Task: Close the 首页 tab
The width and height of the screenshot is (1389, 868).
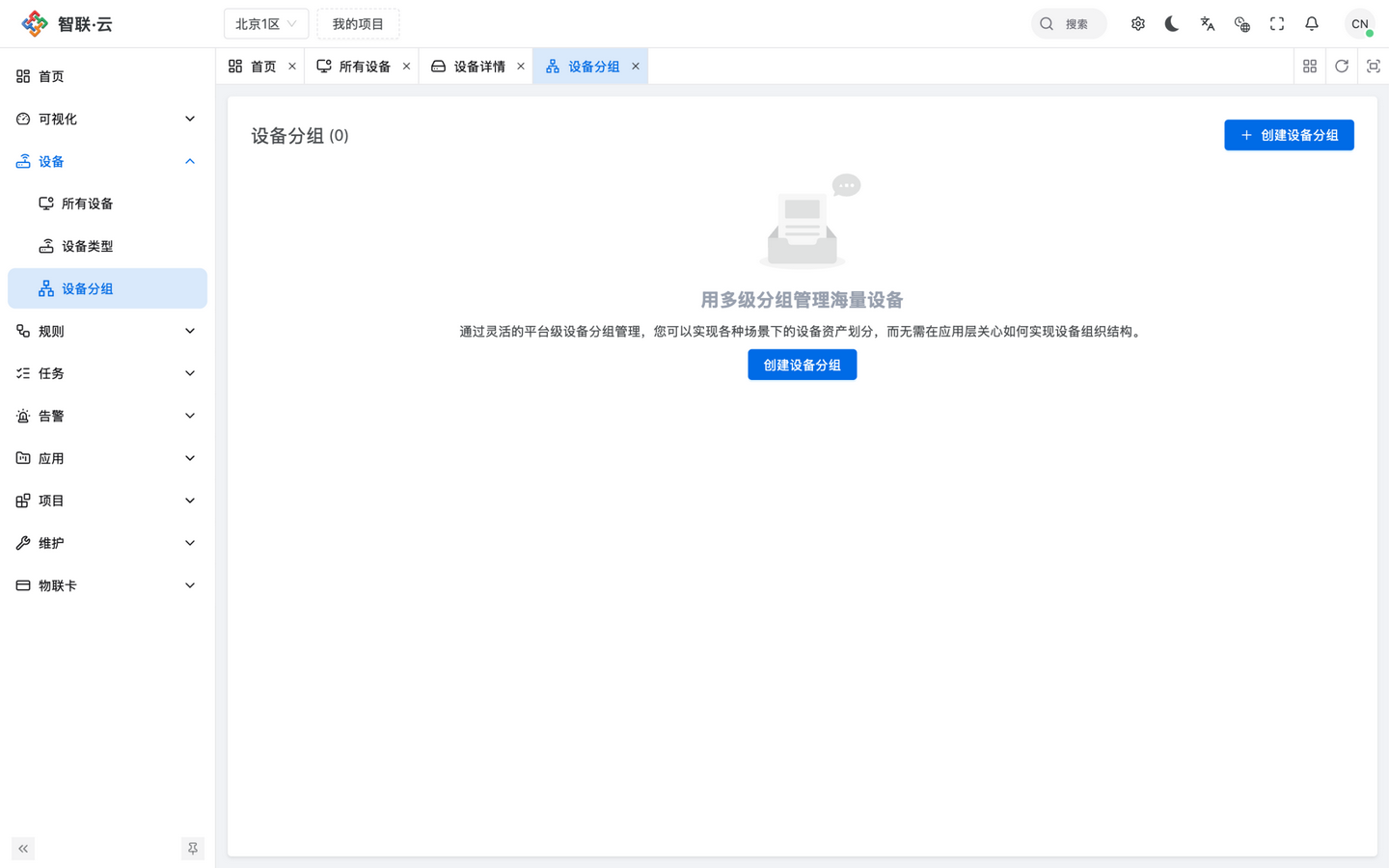Action: click(x=292, y=67)
